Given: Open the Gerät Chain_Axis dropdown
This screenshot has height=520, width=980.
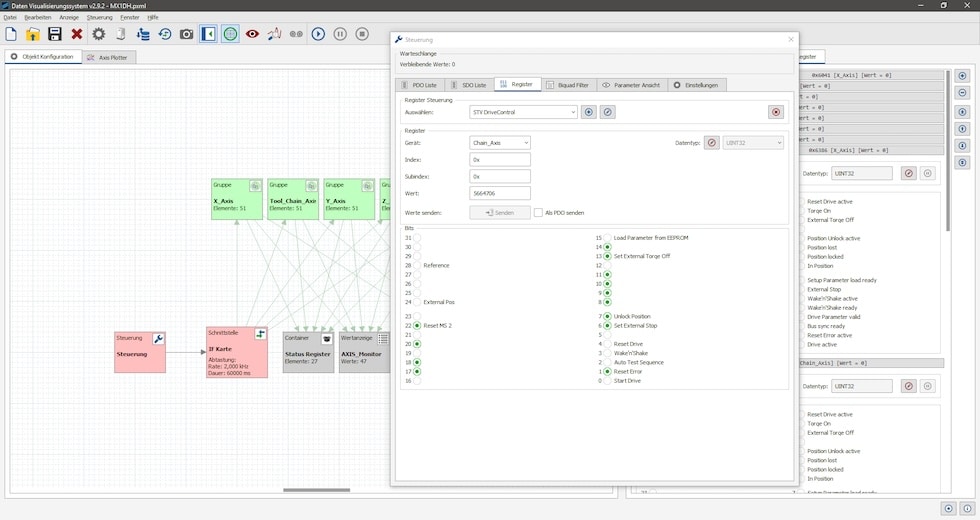Looking at the screenshot, I should tap(500, 143).
